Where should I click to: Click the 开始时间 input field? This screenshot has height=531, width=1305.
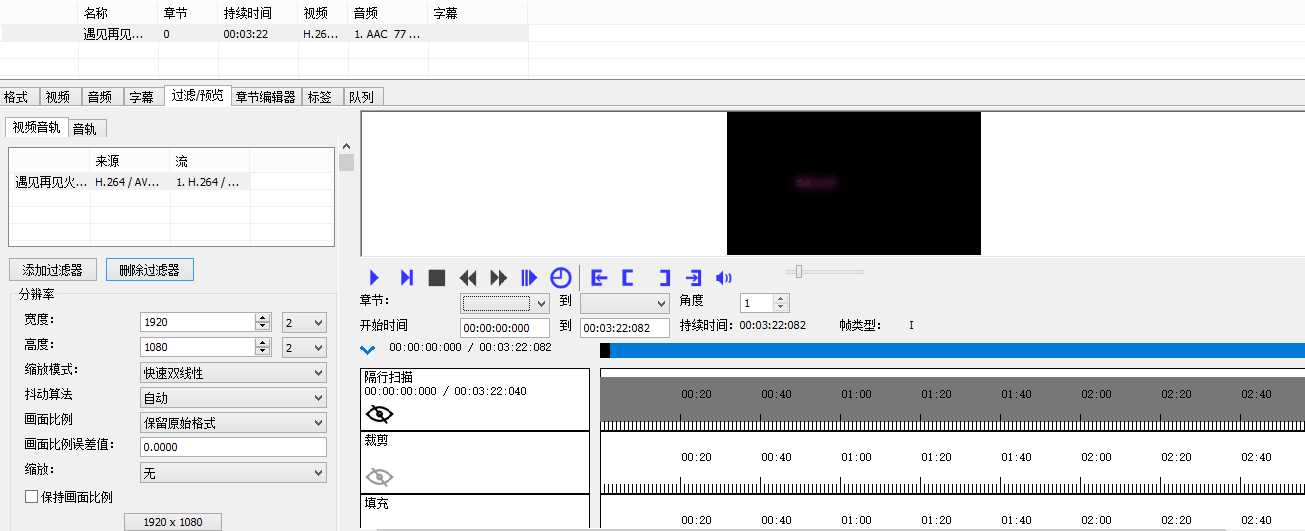505,328
